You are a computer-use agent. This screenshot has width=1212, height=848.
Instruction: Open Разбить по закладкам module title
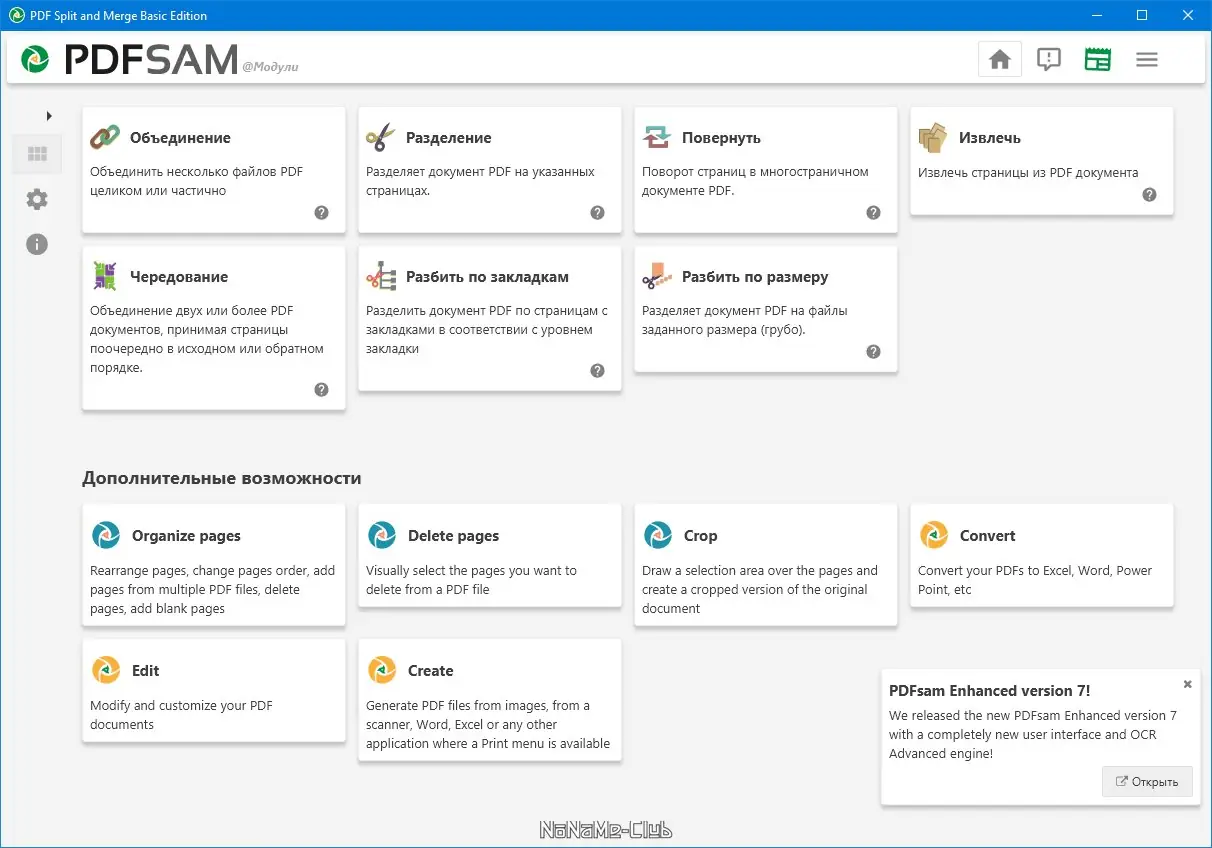pos(487,277)
